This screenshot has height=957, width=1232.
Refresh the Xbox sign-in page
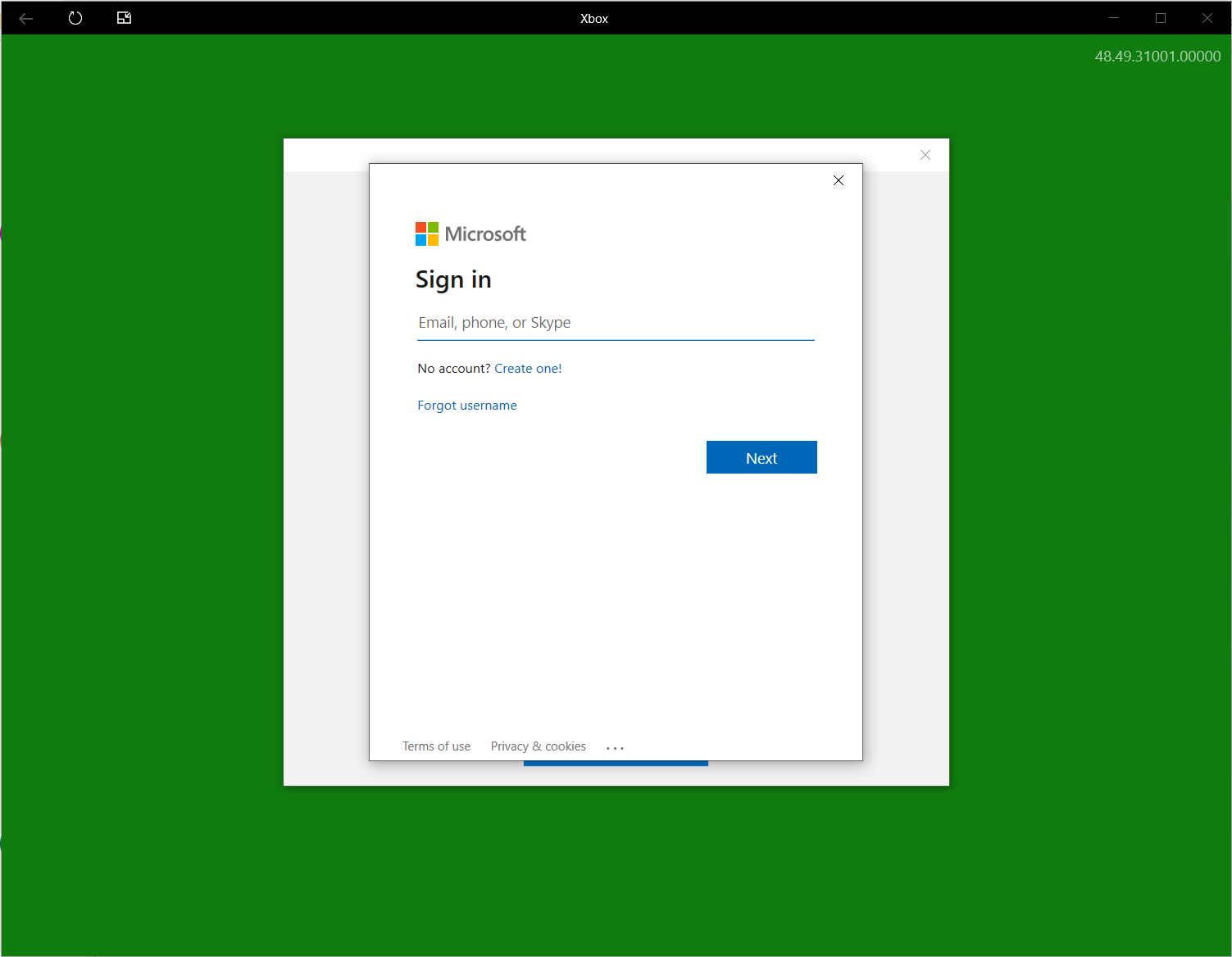75,18
